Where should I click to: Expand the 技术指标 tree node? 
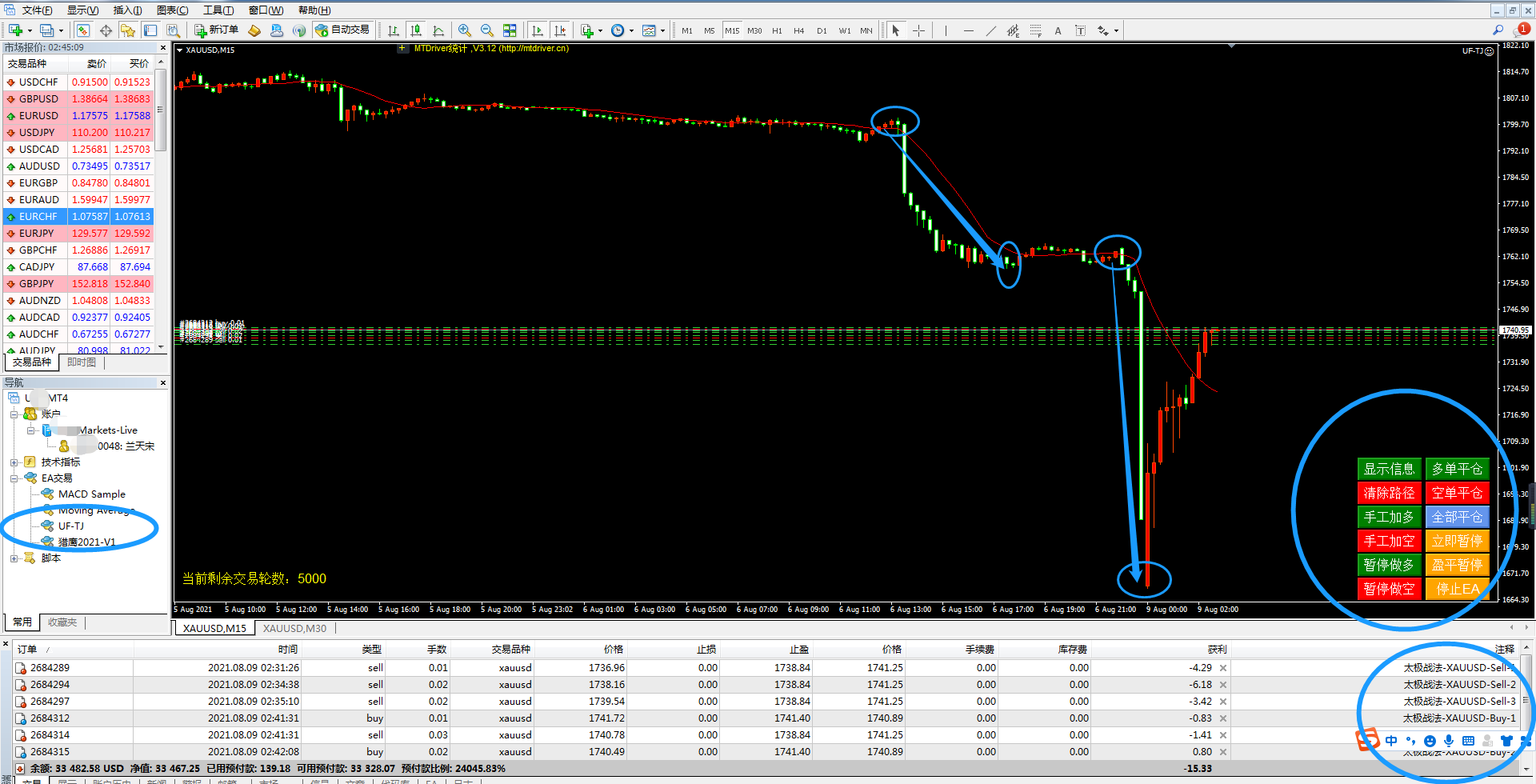click(14, 462)
